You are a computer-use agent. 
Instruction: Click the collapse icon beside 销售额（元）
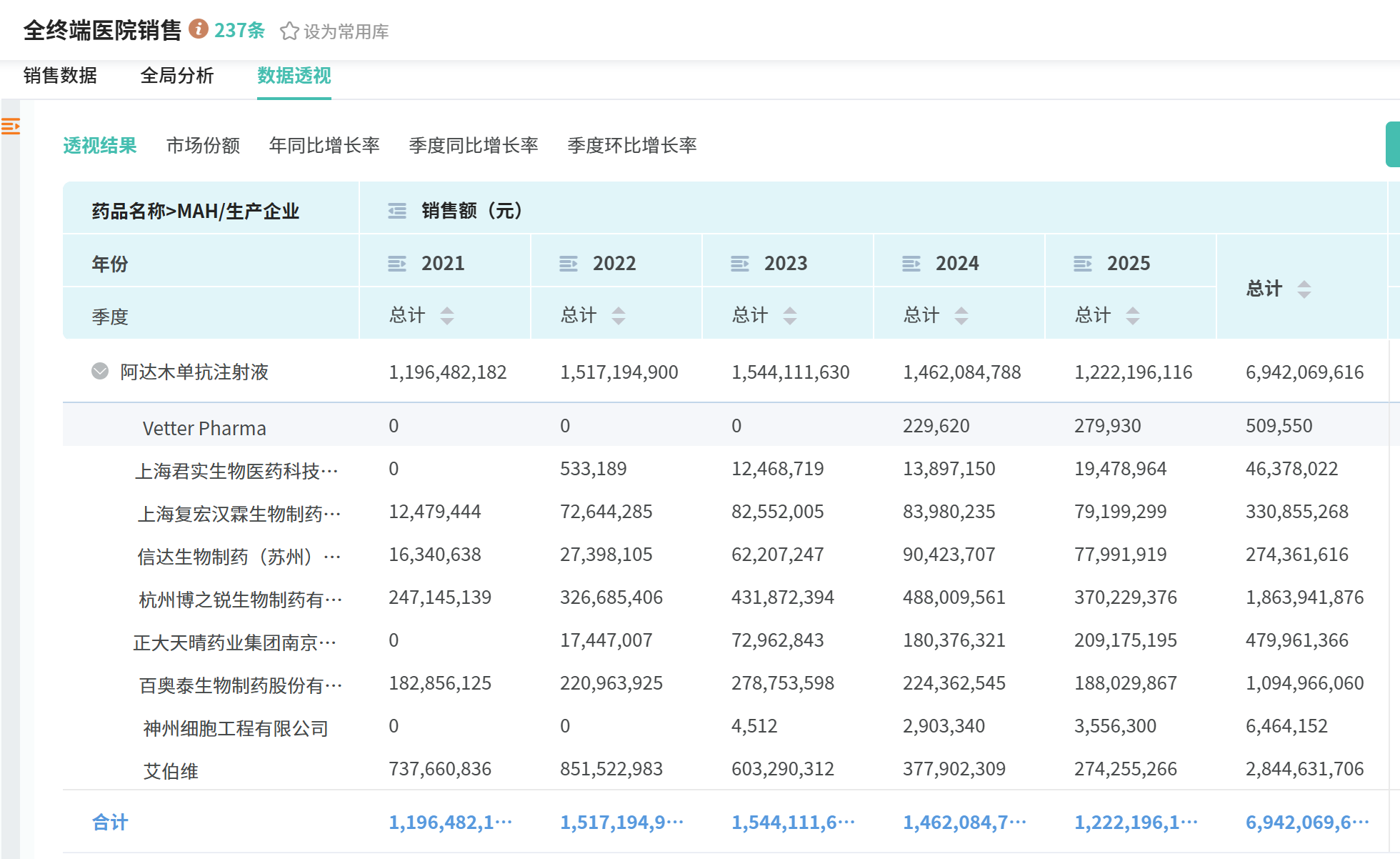pyautogui.click(x=397, y=211)
